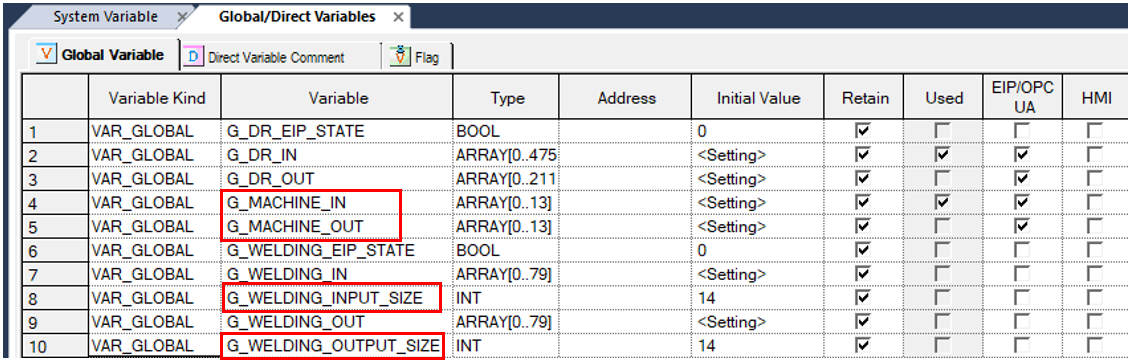Select the G_WELDING_INPUT_SIZE variable cell
Screen dimensions: 1130x362
337,298
